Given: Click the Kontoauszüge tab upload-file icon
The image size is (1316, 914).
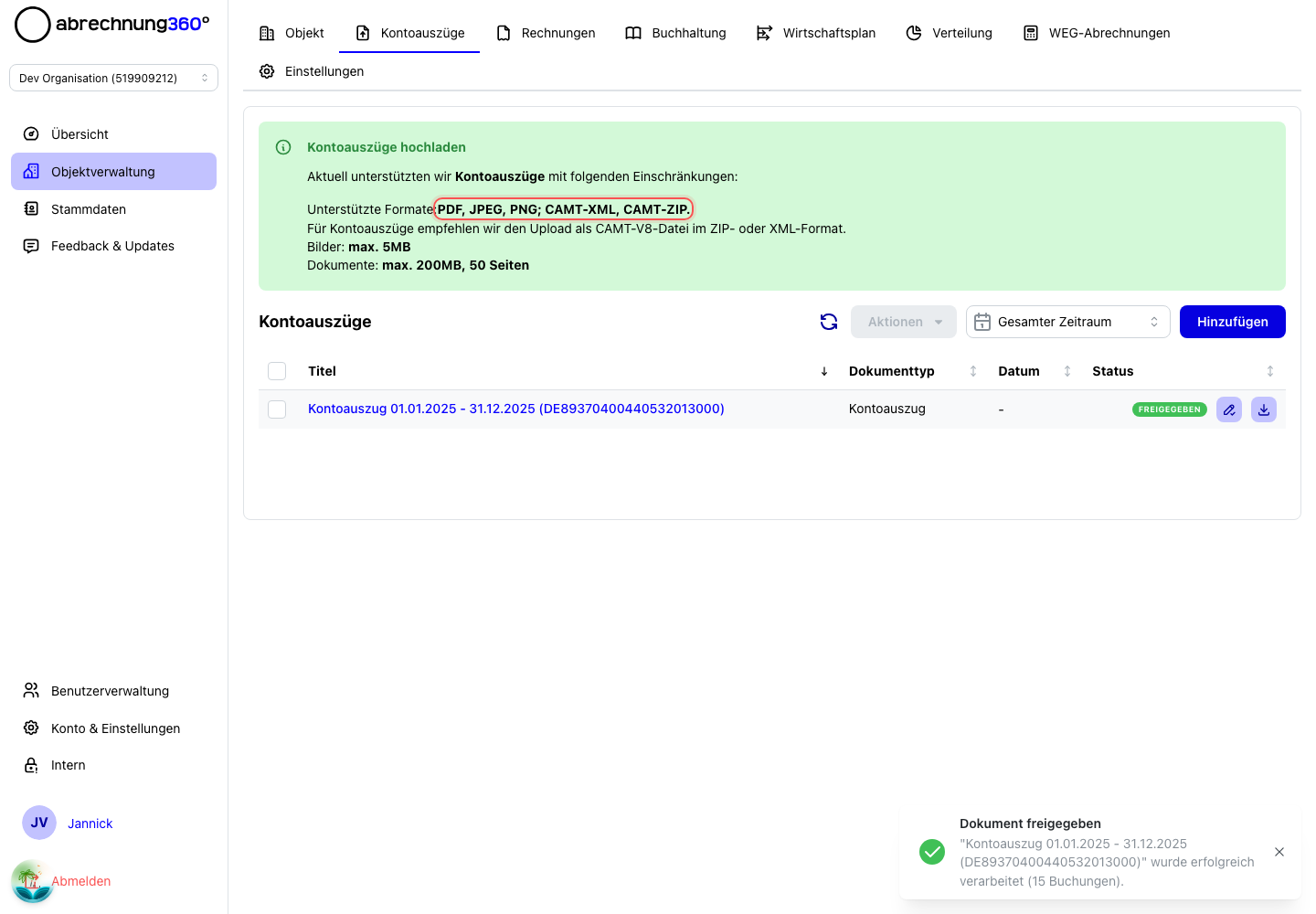Looking at the screenshot, I should 363,33.
